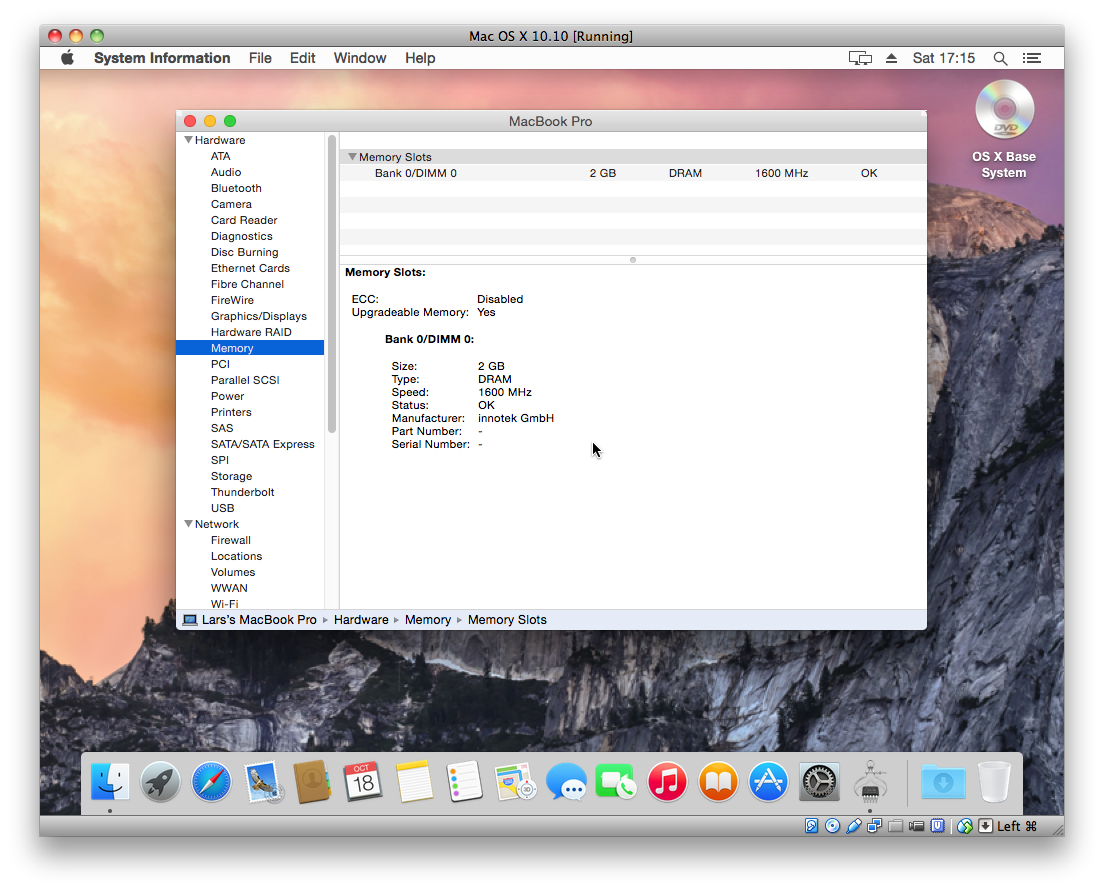Screen dimensions: 1104x891
Task: Click the pane splitter handle dot
Action: coord(633,260)
